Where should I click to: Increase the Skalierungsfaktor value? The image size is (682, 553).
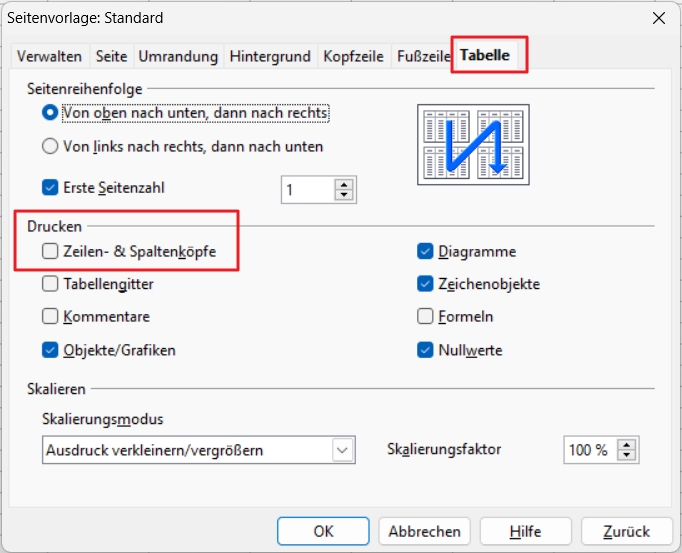pyautogui.click(x=627, y=445)
